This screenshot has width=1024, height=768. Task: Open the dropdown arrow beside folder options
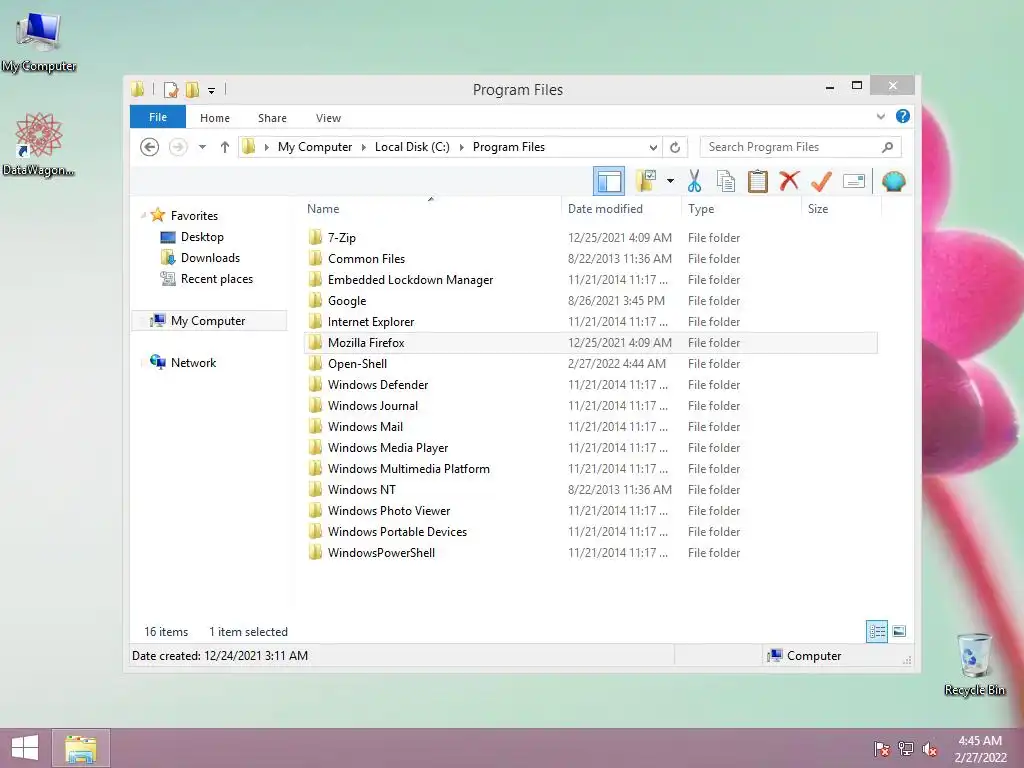[670, 181]
